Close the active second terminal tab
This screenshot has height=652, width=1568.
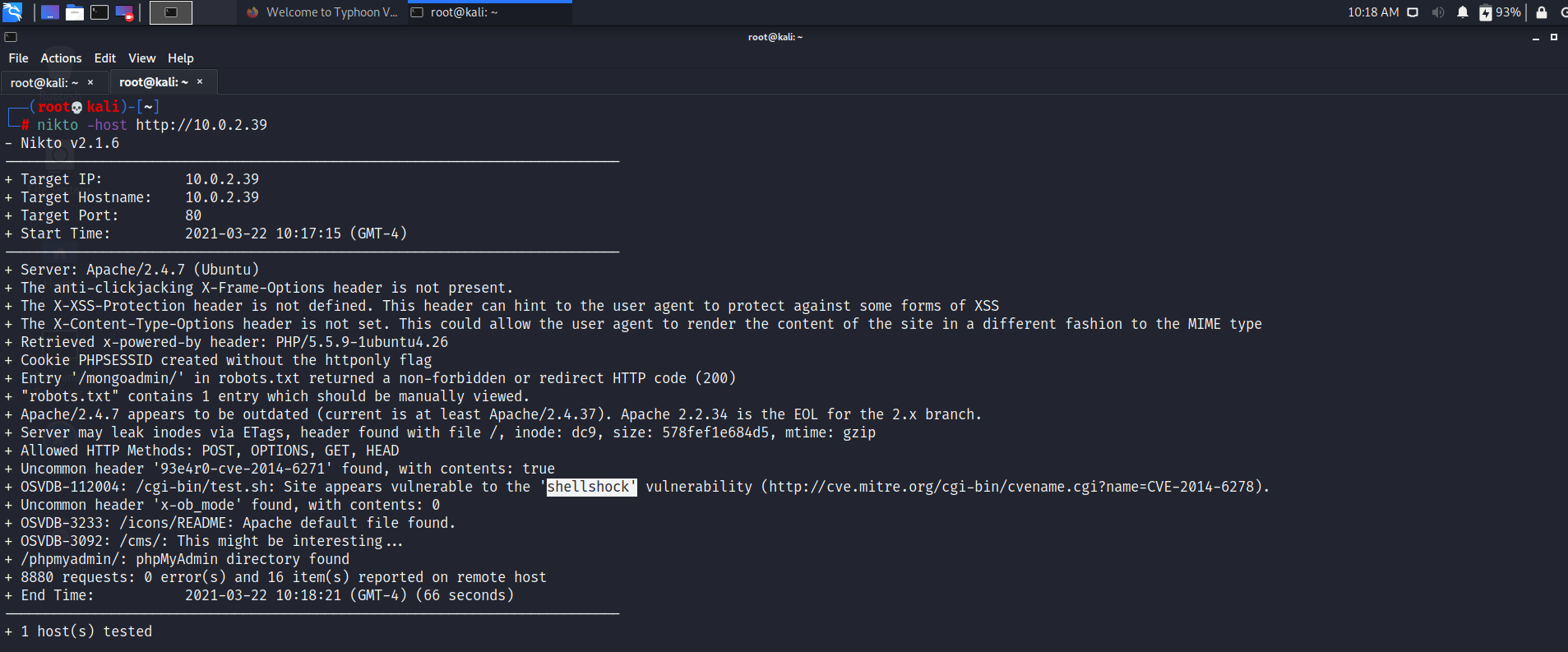point(200,82)
